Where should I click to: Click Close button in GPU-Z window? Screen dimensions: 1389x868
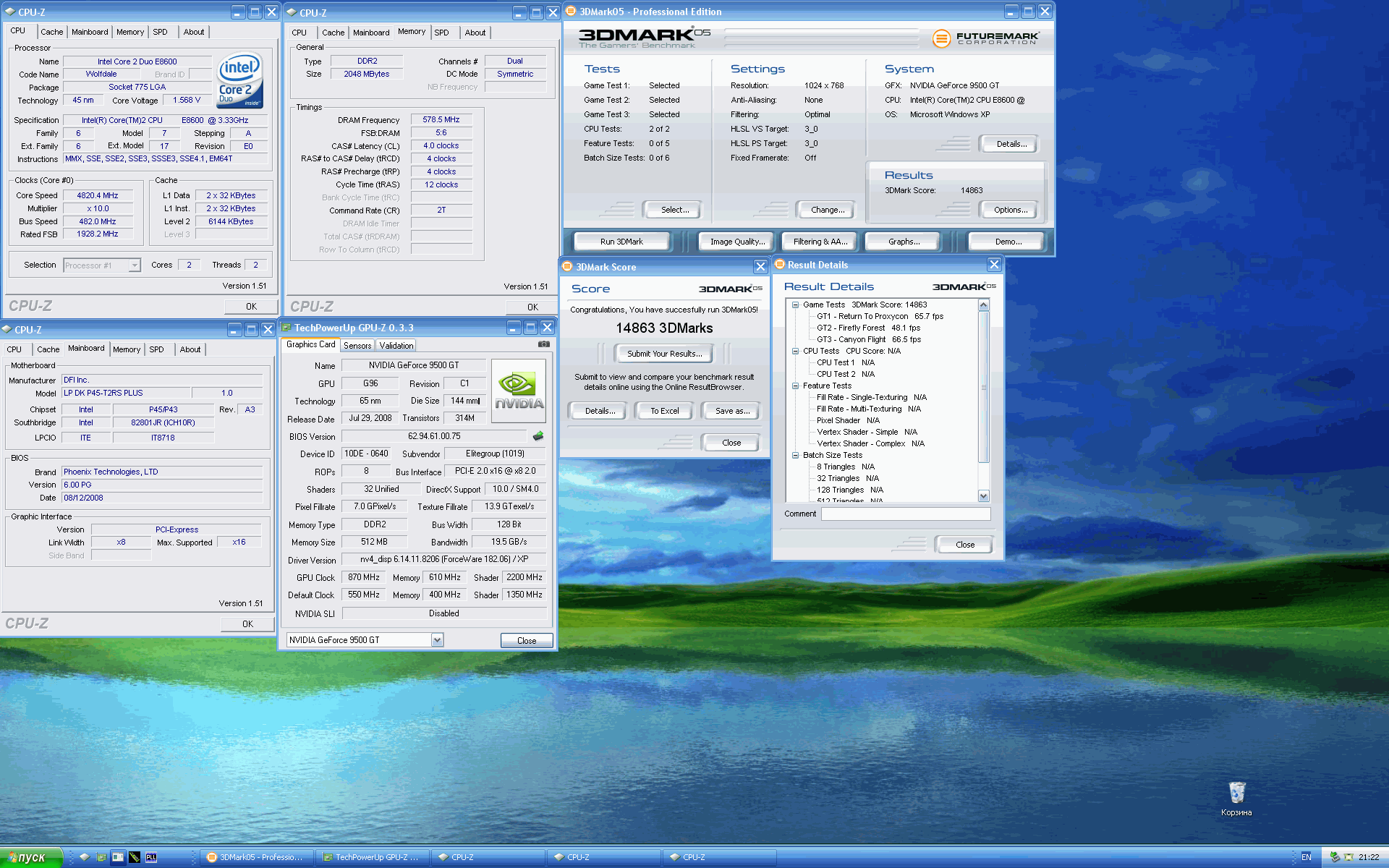coord(527,641)
